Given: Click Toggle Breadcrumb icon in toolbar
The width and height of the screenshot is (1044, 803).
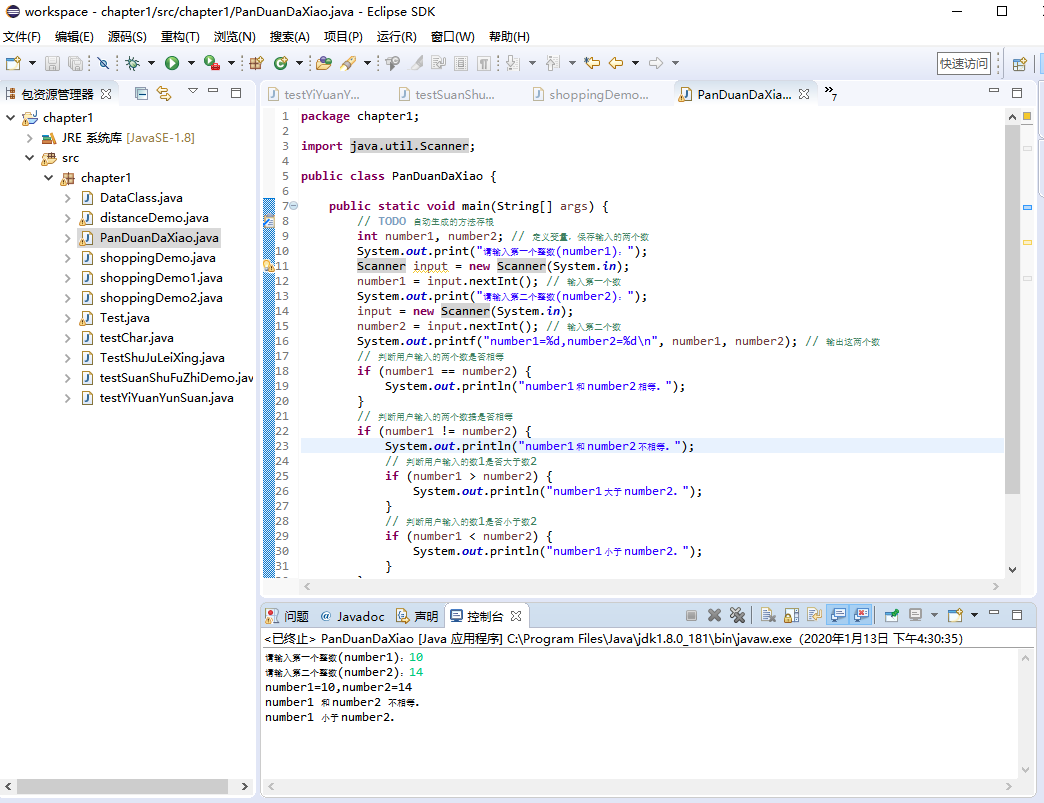Looking at the screenshot, I should point(392,63).
